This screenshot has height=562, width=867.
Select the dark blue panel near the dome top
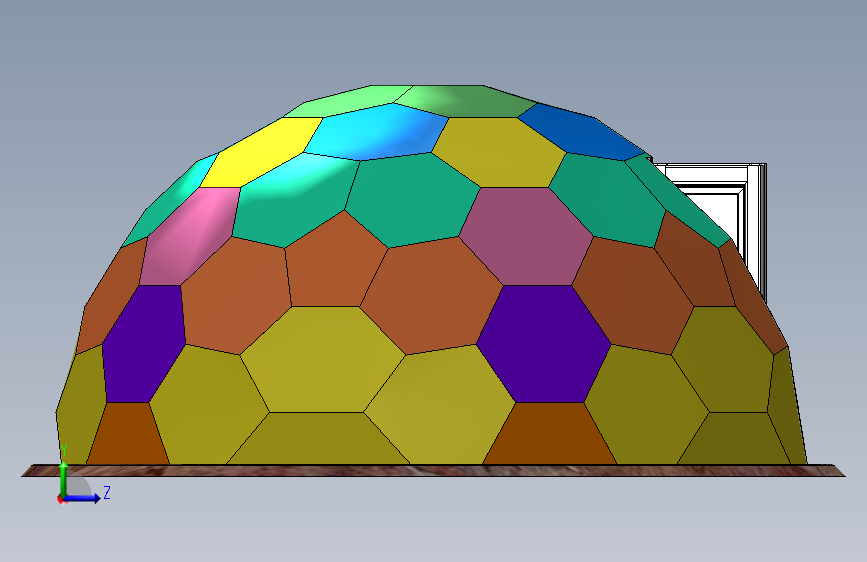[581, 132]
